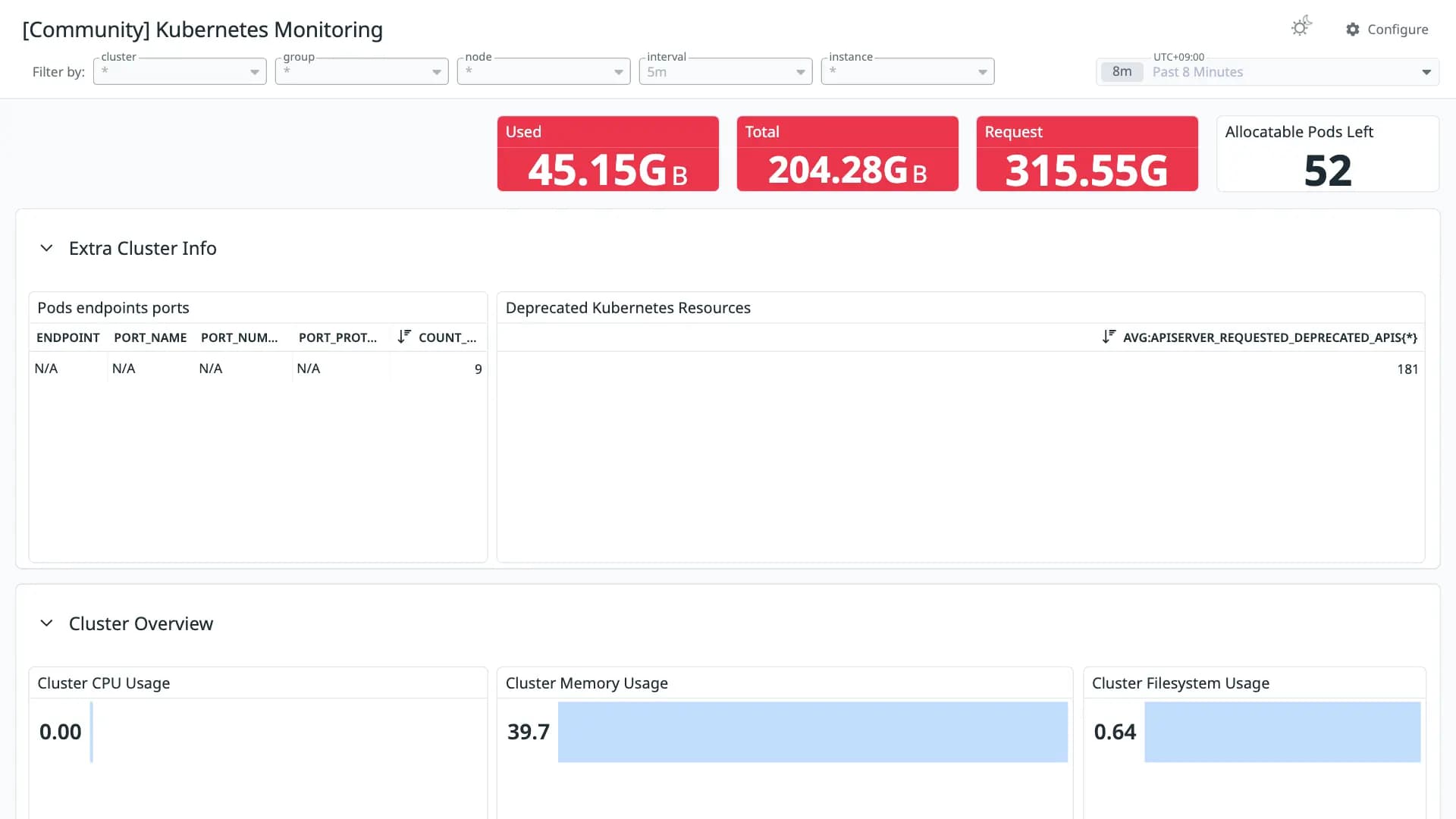The height and width of the screenshot is (819, 1456).
Task: Click the 8m time badge
Action: click(1122, 72)
